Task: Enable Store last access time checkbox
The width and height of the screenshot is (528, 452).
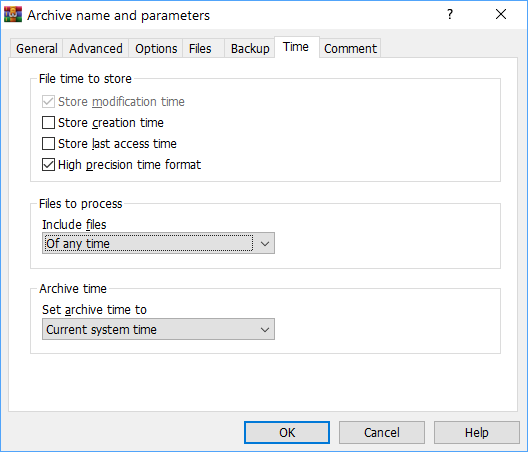Action: (48, 143)
